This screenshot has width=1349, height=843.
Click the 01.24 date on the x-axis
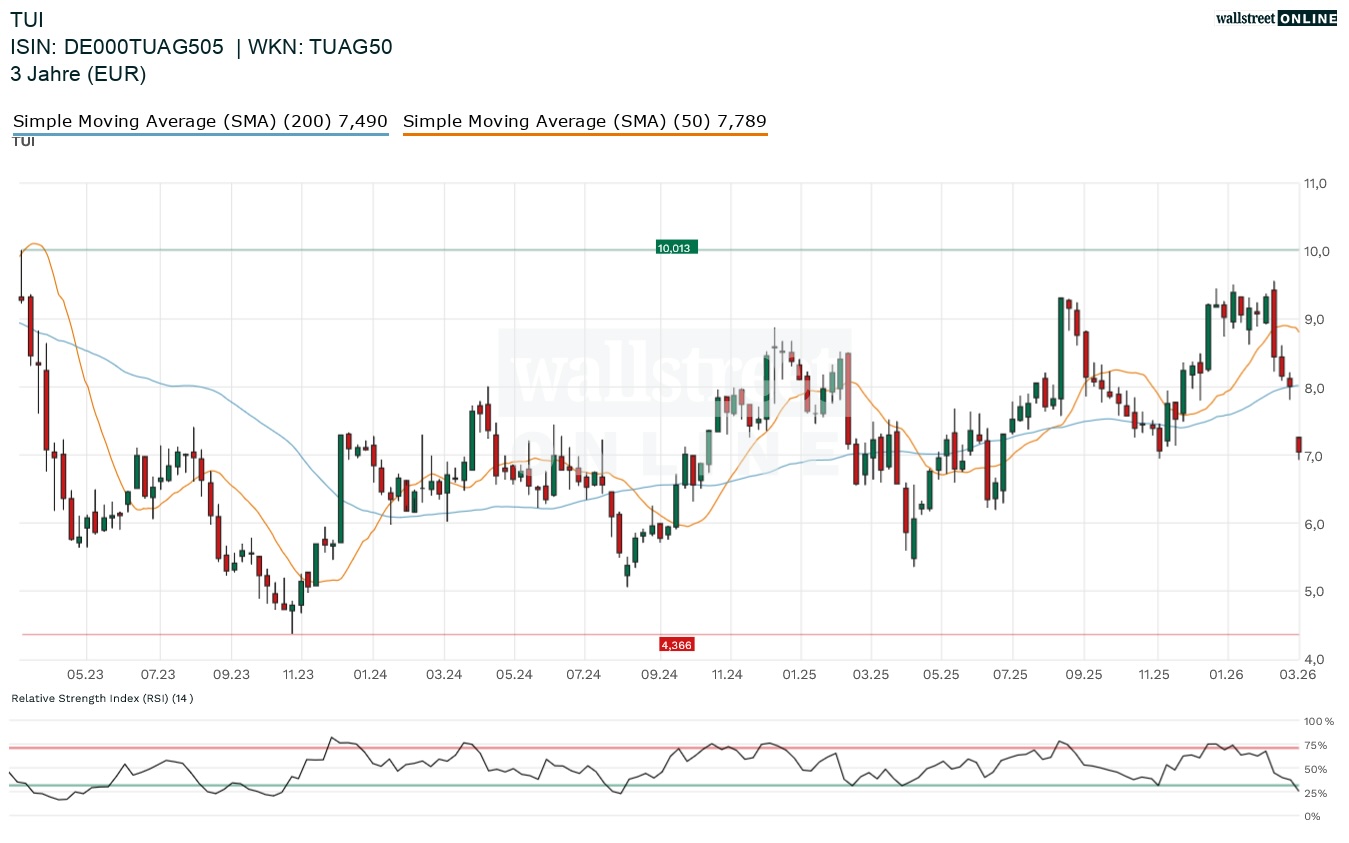pyautogui.click(x=371, y=675)
